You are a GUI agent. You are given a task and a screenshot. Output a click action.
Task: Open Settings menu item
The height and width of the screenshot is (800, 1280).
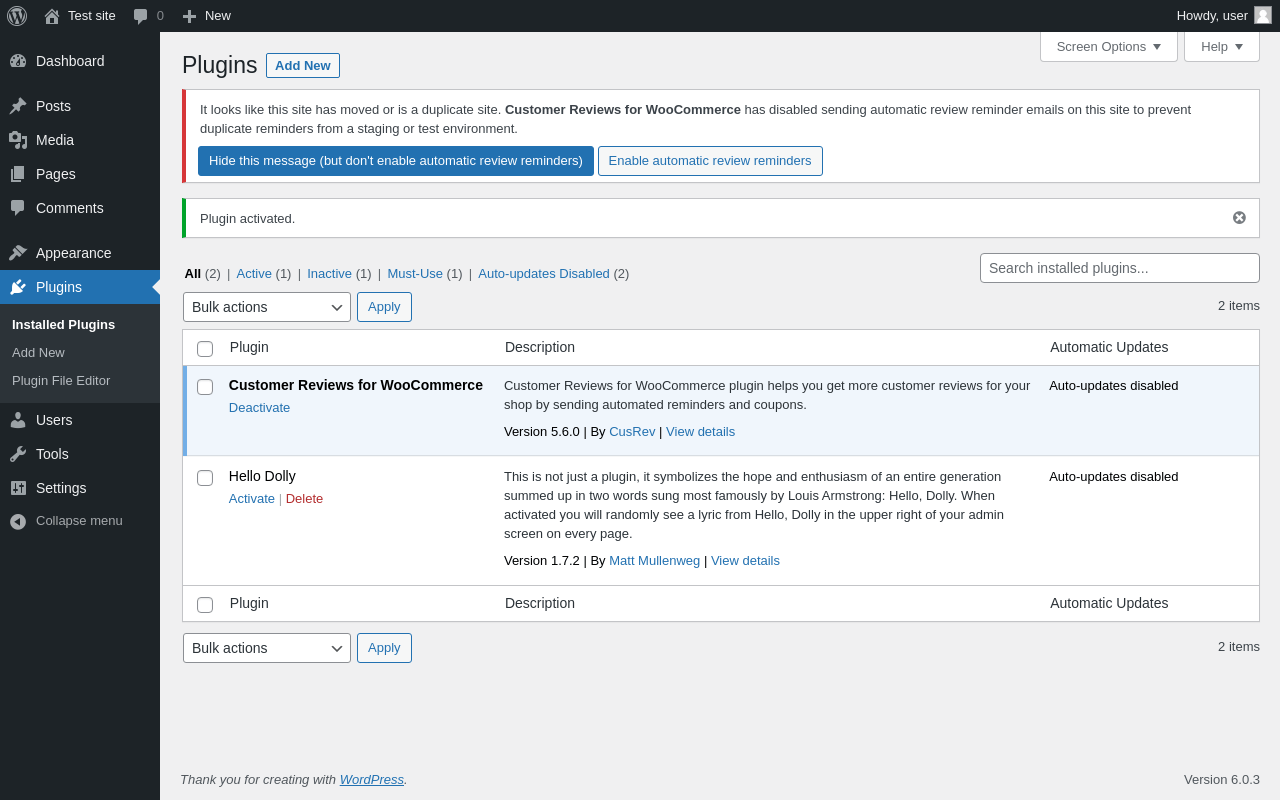click(80, 488)
